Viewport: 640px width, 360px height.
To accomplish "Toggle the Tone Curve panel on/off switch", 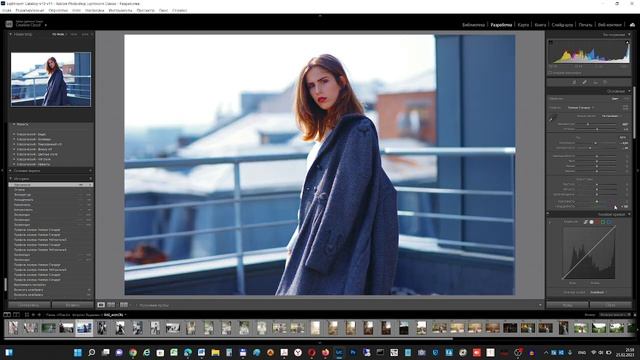I will click(548, 214).
